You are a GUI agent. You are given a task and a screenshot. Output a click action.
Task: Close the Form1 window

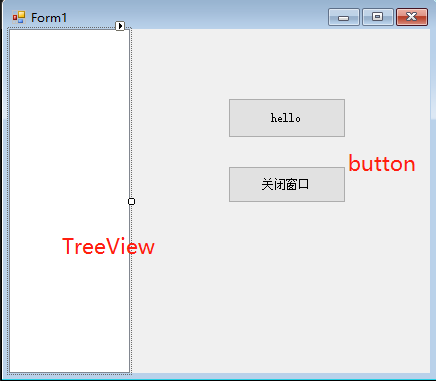pyautogui.click(x=412, y=17)
